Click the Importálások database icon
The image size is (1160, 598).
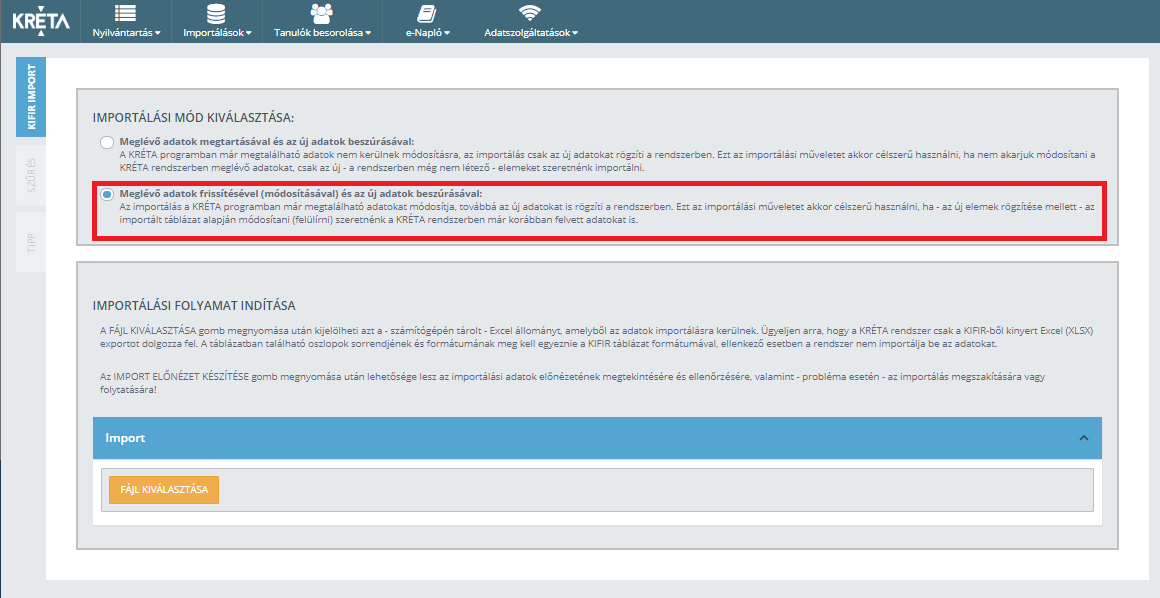217,13
